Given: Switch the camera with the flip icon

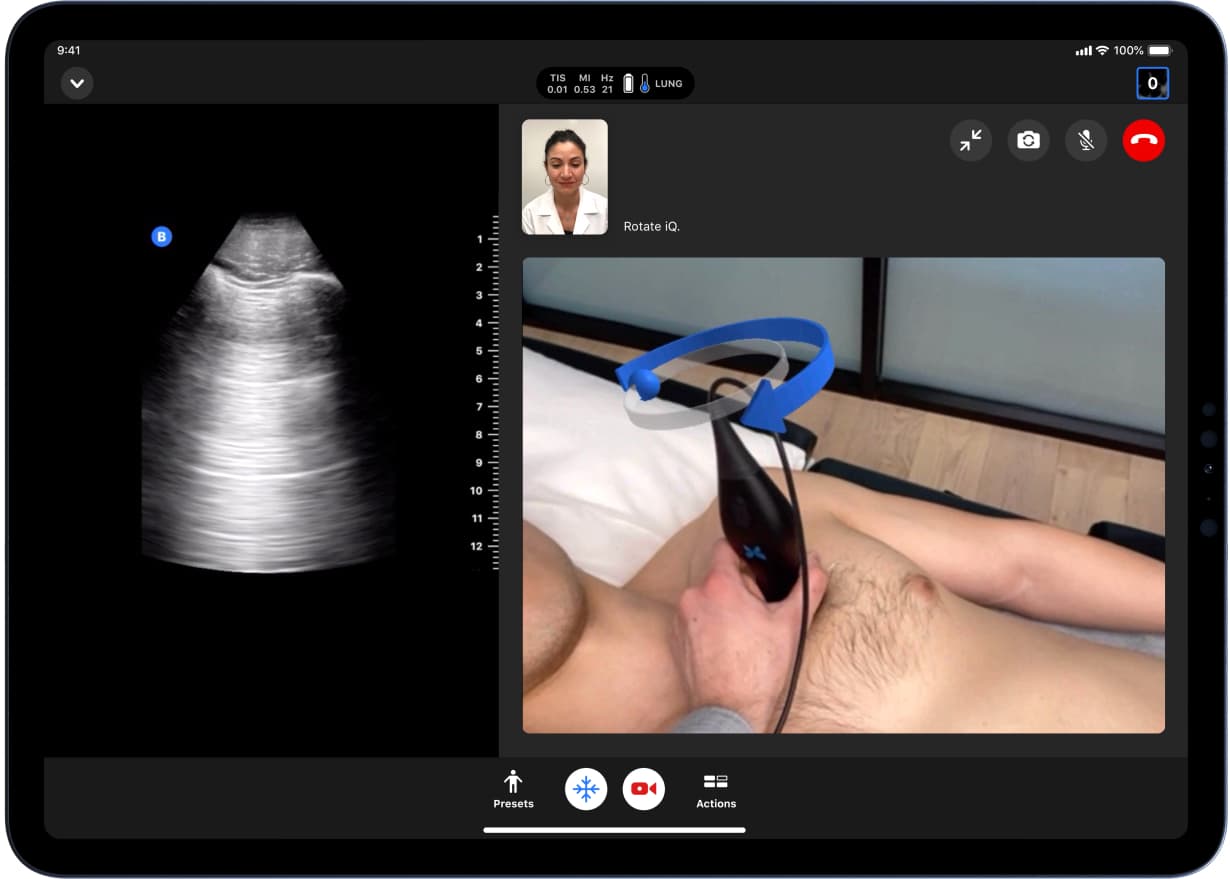Looking at the screenshot, I should click(1028, 141).
